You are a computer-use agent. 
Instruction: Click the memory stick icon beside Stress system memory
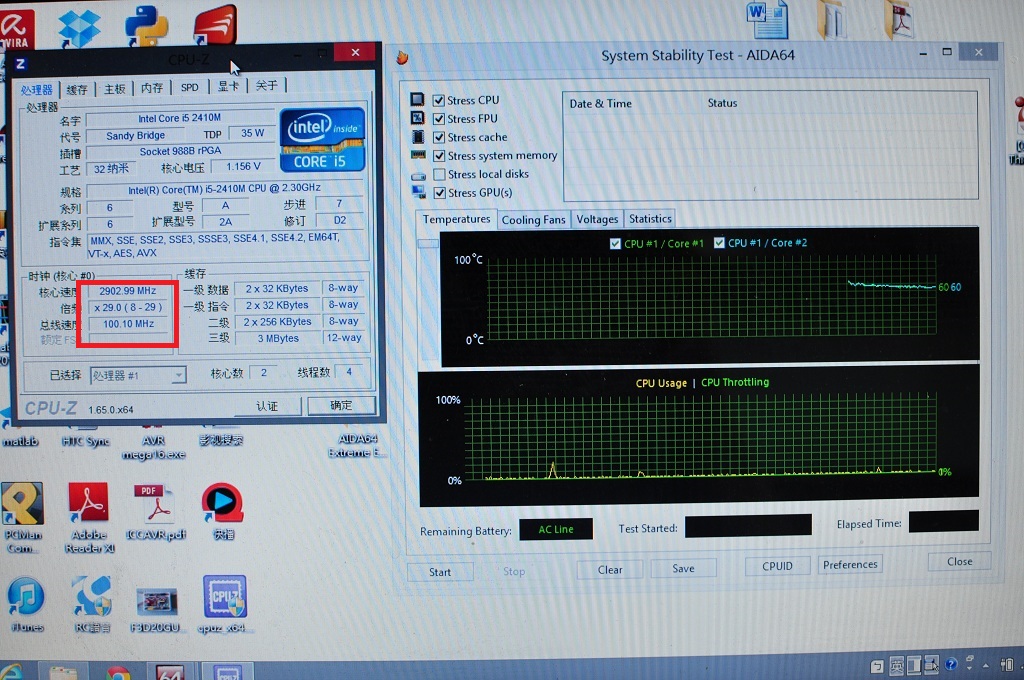[418, 155]
